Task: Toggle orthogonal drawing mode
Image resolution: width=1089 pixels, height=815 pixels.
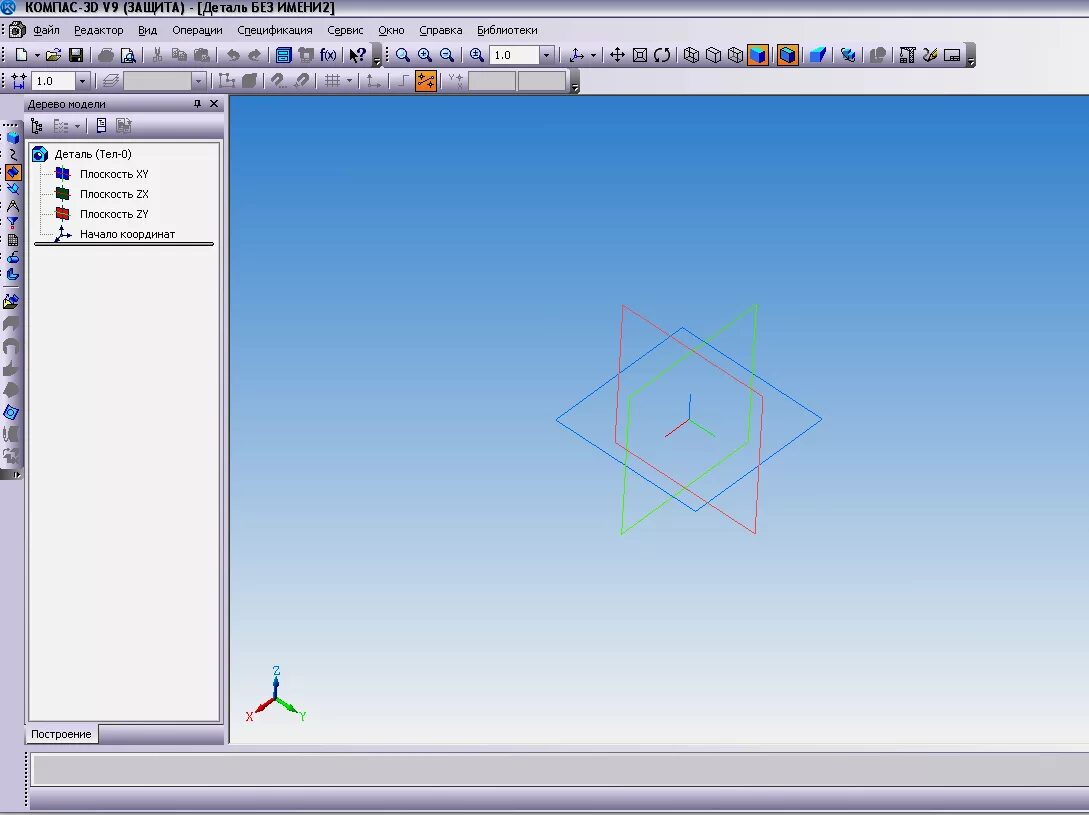Action: click(x=403, y=81)
